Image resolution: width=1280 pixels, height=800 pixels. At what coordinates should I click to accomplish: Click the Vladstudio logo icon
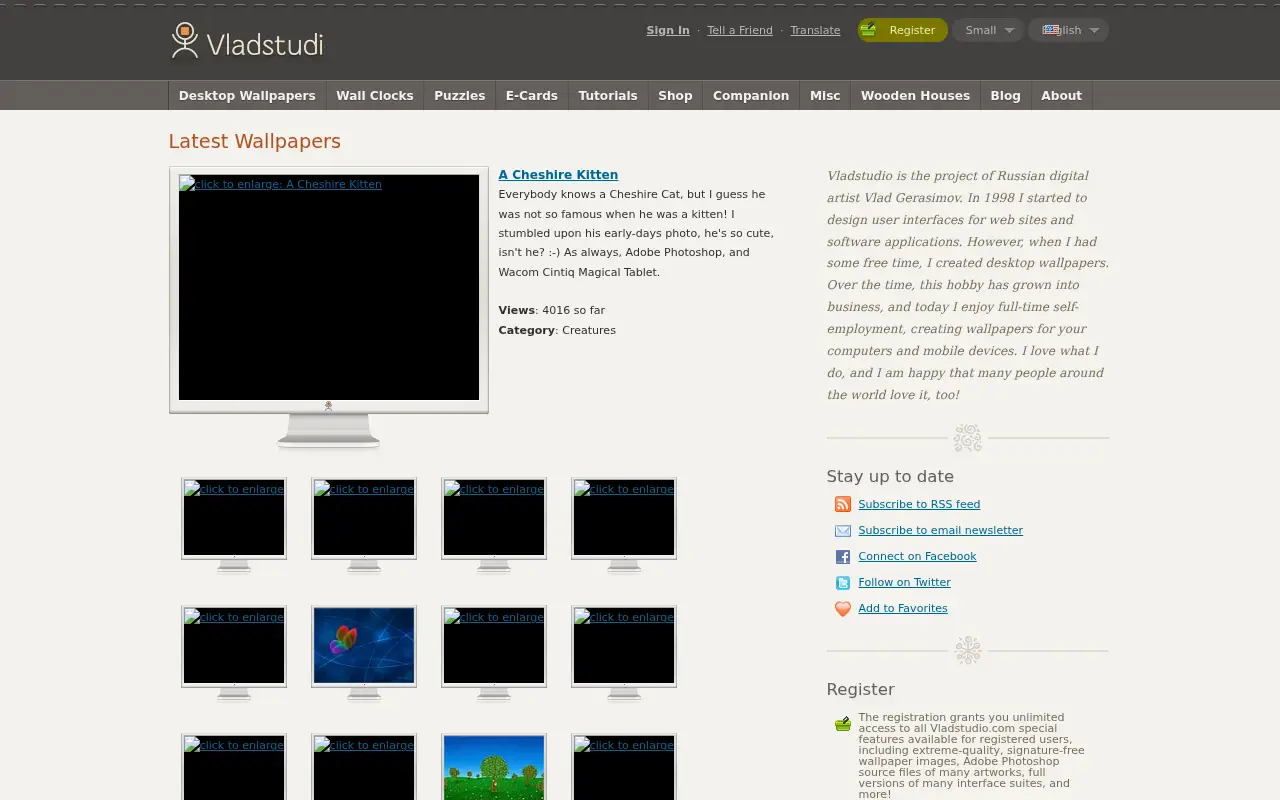[x=185, y=41]
